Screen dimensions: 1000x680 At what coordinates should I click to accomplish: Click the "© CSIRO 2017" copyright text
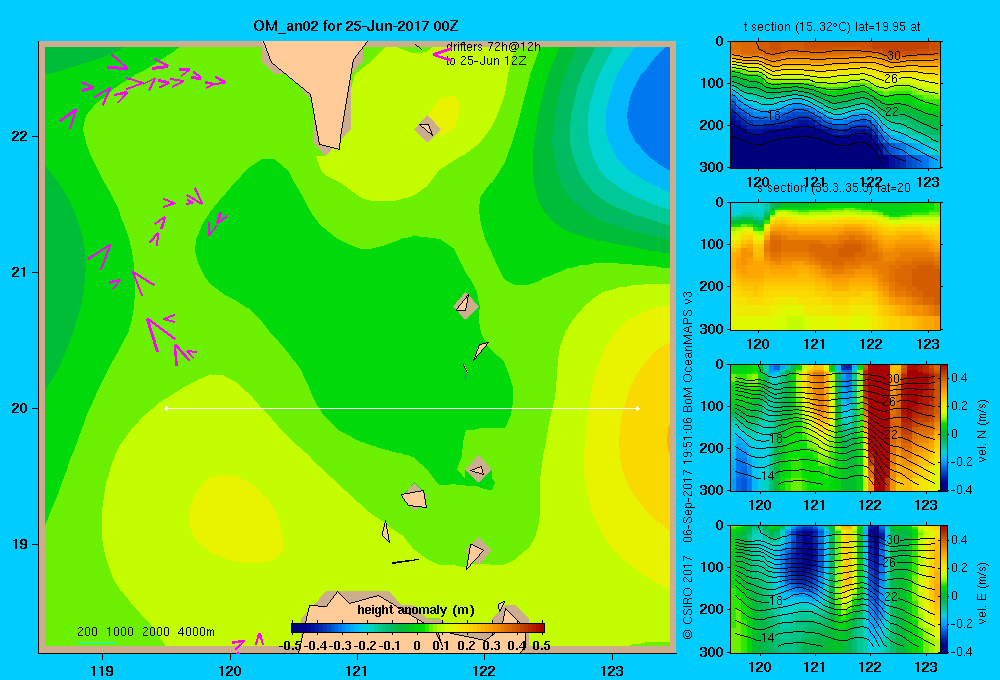pos(688,597)
